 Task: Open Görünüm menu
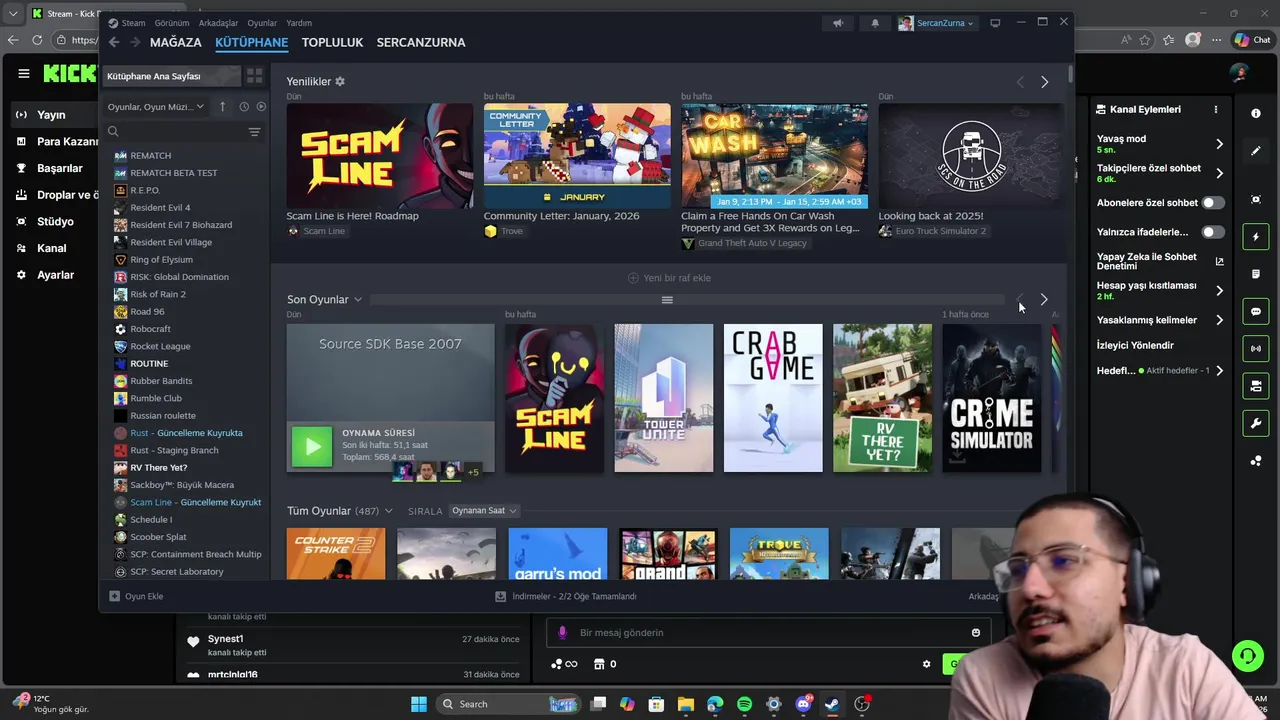coord(172,23)
